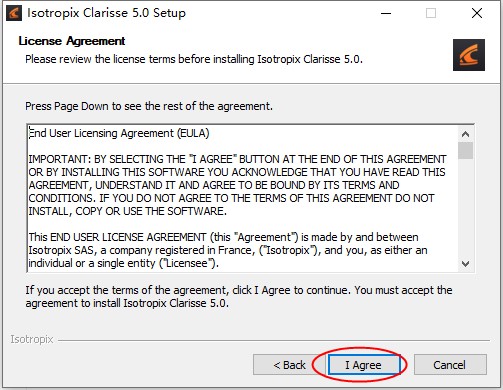Viewport: 503px width, 390px height.
Task: Click the Isotropix branding label
Action: 32,339
